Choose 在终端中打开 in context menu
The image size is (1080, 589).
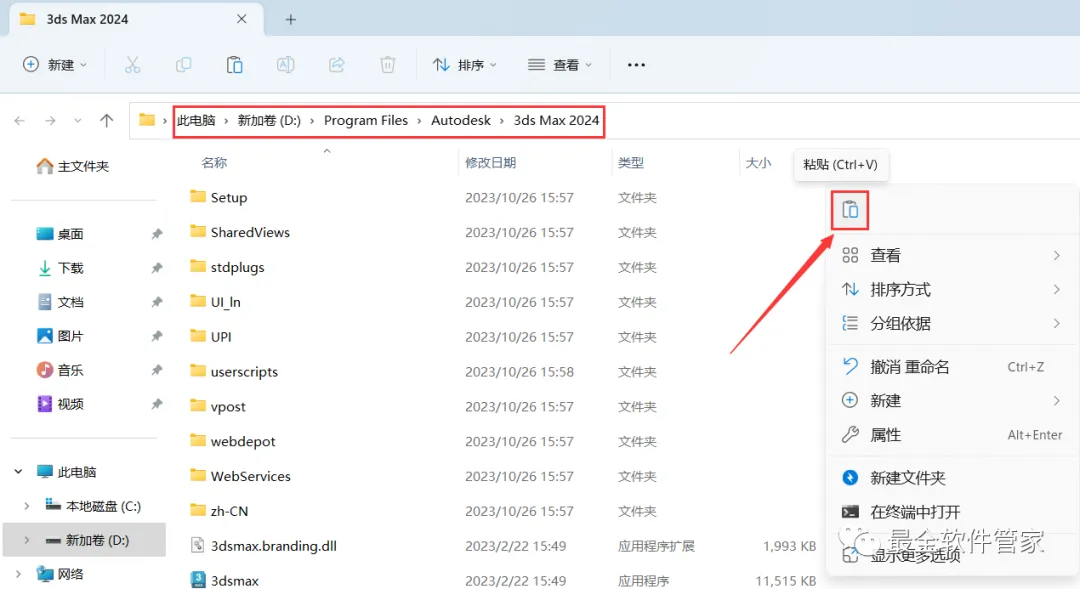tap(951, 512)
